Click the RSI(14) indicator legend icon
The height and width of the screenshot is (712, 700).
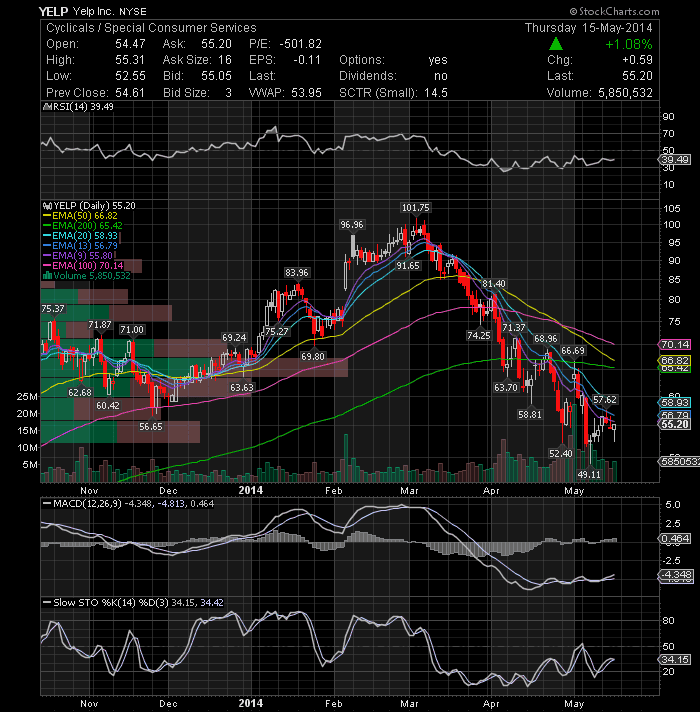(x=47, y=107)
